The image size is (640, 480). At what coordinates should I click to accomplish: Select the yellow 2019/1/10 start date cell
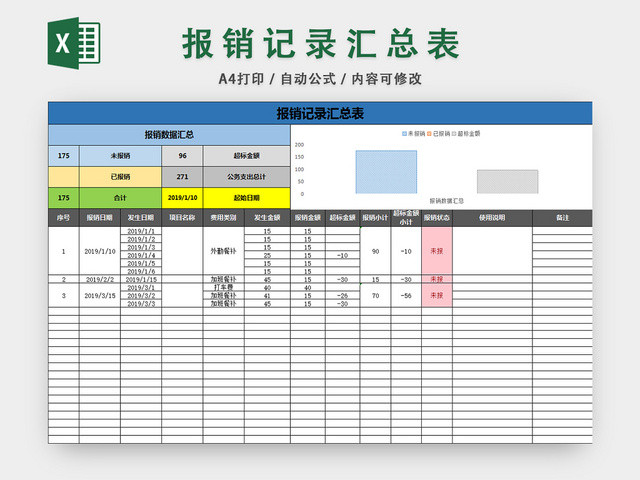pyautogui.click(x=182, y=198)
